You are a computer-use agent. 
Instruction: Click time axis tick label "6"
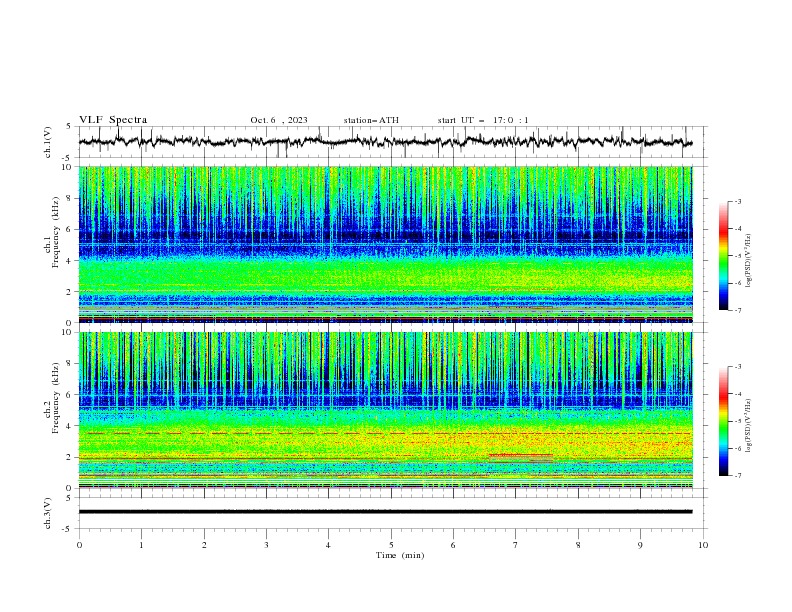(453, 545)
